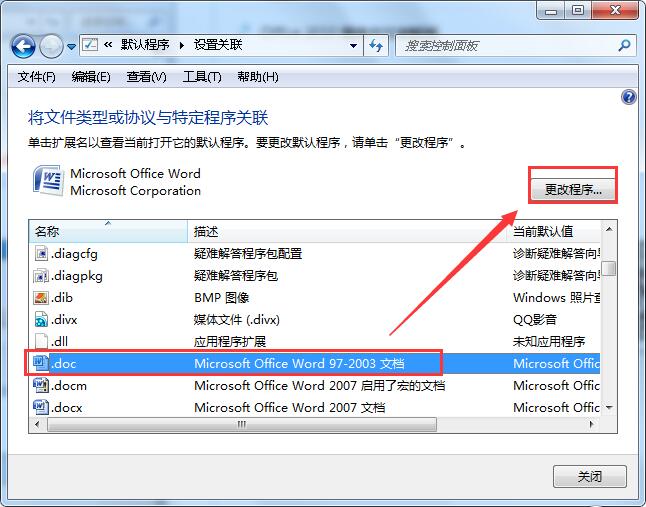Image resolution: width=646 pixels, height=507 pixels.
Task: Click the 媒体文件 (.divx) description
Action: (237, 320)
